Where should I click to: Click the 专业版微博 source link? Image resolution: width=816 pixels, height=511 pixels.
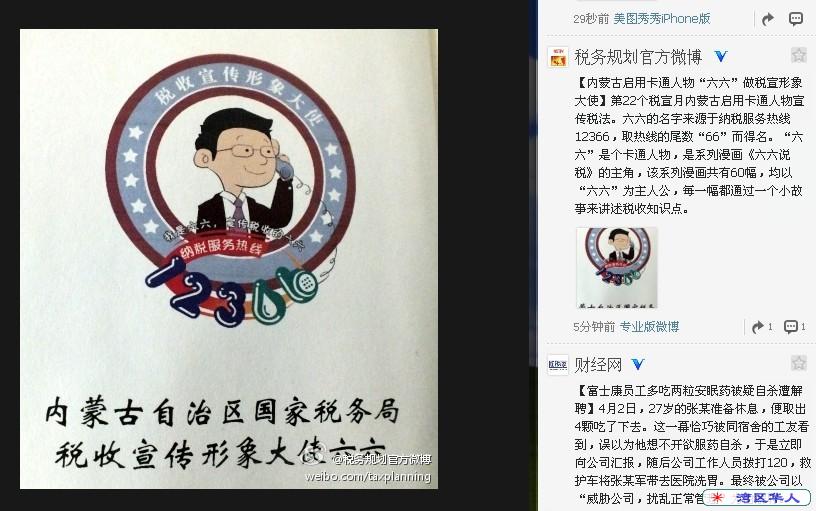tap(649, 327)
